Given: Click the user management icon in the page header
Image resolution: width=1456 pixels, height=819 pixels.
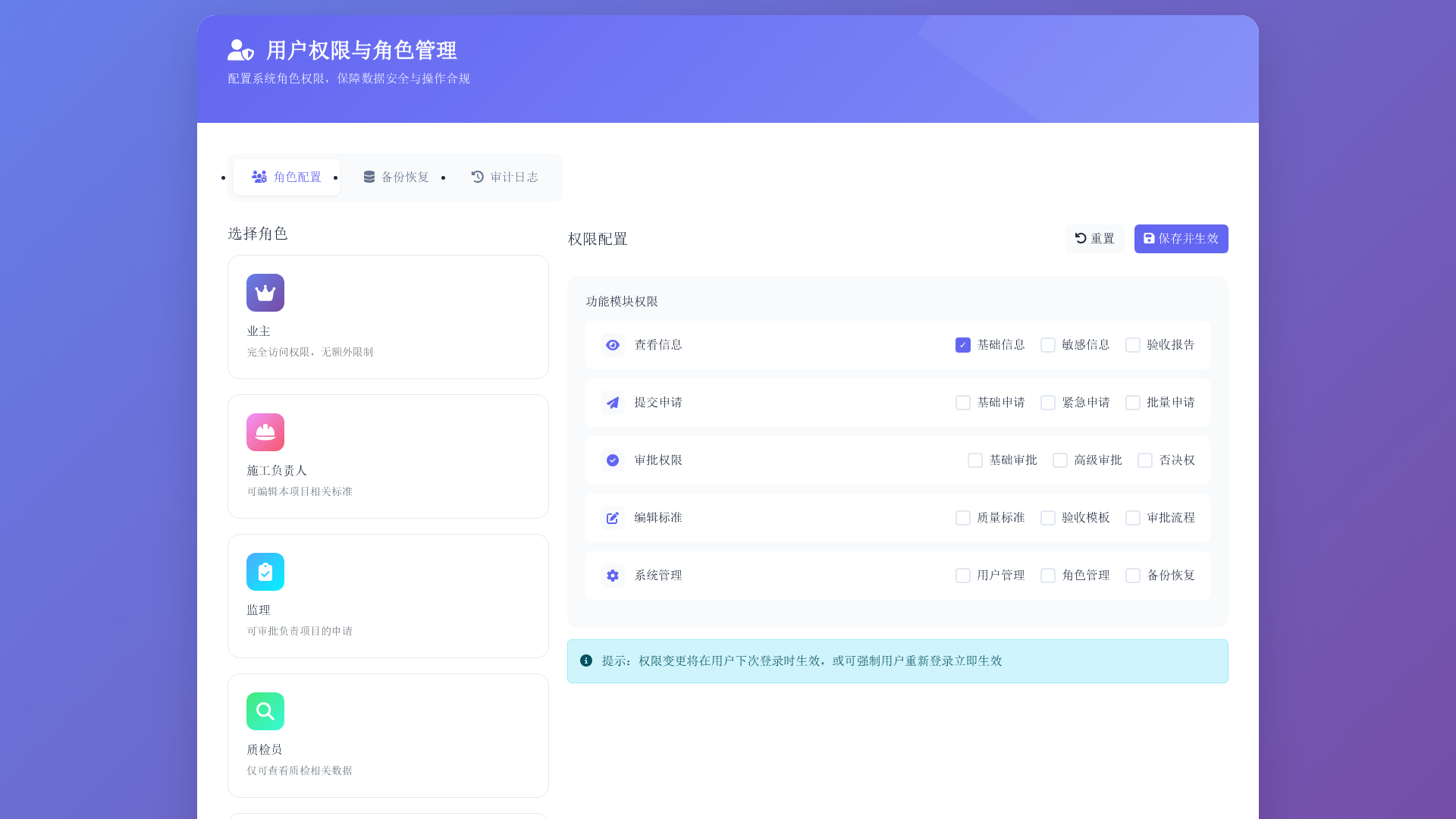Looking at the screenshot, I should pos(239,50).
